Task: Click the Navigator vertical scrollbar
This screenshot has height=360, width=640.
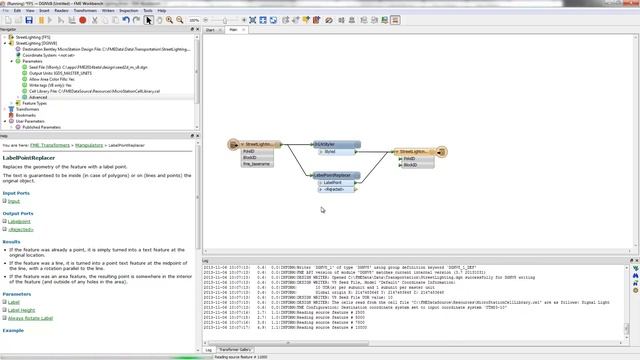Action: point(197,71)
